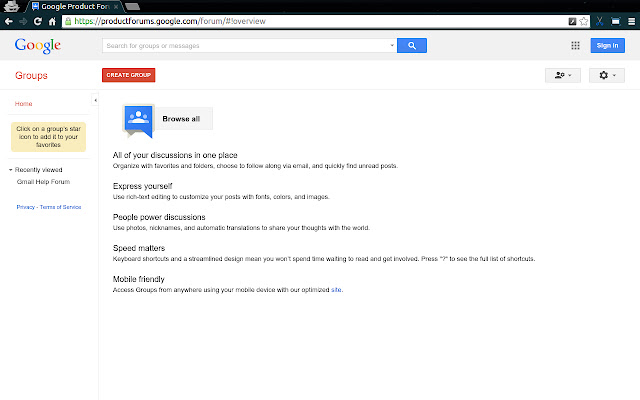Open the optimized mobile site link

[336, 290]
